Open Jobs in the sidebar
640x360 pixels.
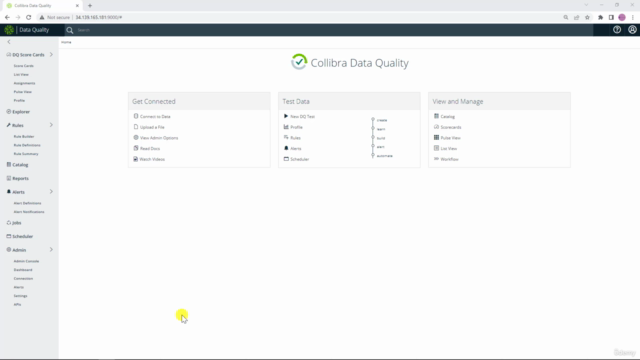pos(14,223)
